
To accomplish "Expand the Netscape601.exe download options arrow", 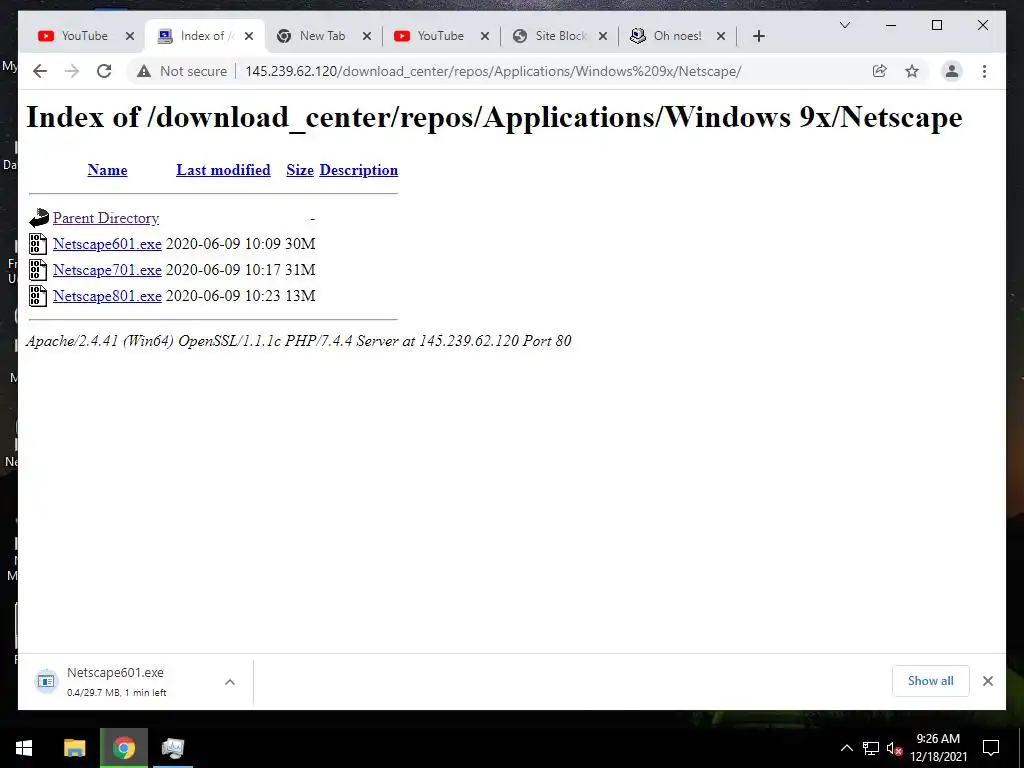I will click(230, 682).
